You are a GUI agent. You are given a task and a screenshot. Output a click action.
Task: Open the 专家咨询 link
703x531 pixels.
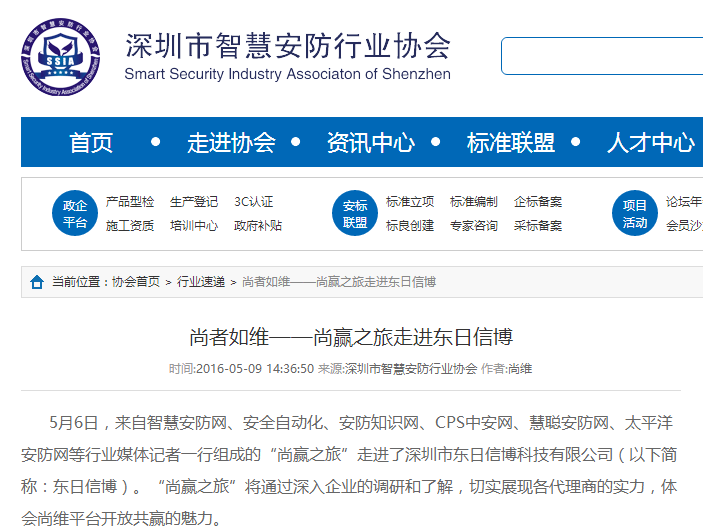[474, 225]
